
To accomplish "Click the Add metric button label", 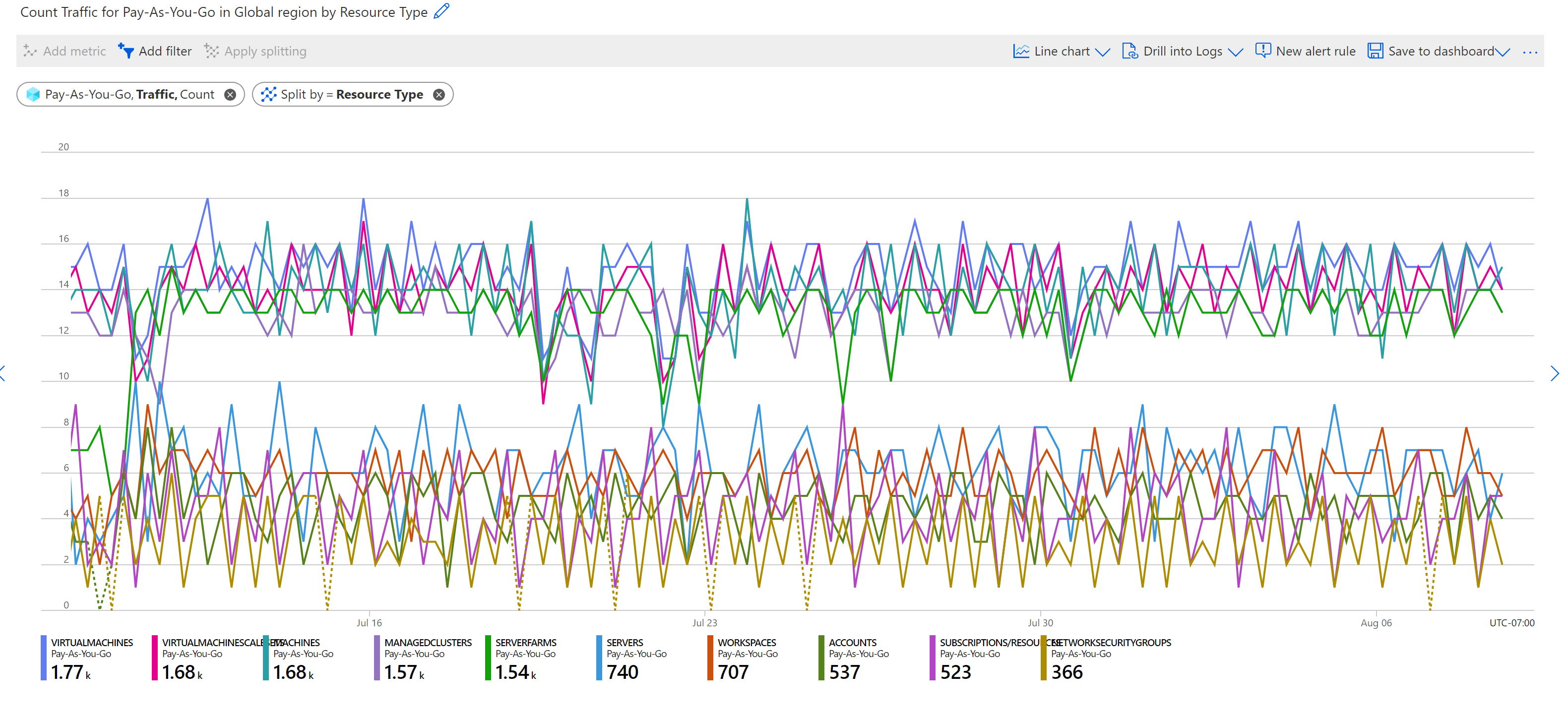I will (74, 51).
